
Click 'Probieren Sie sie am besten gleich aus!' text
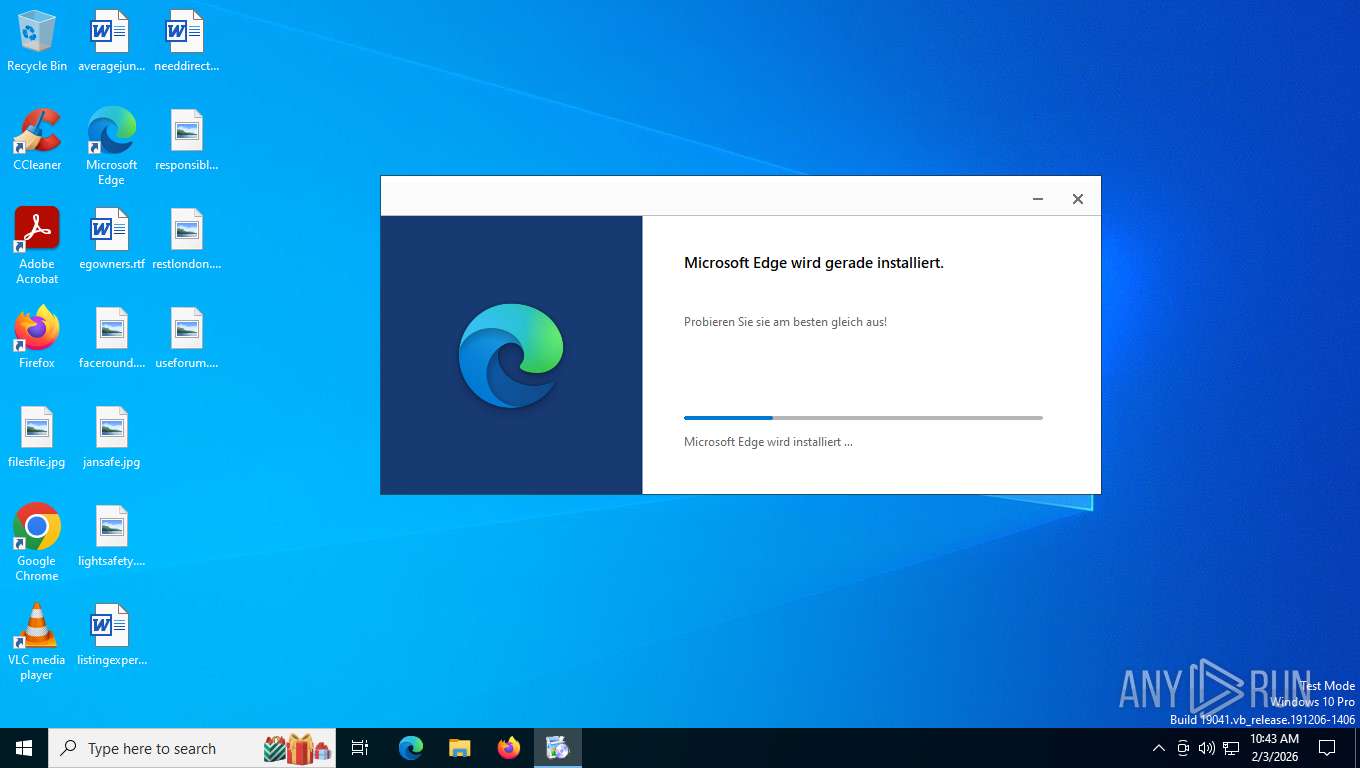click(x=785, y=322)
